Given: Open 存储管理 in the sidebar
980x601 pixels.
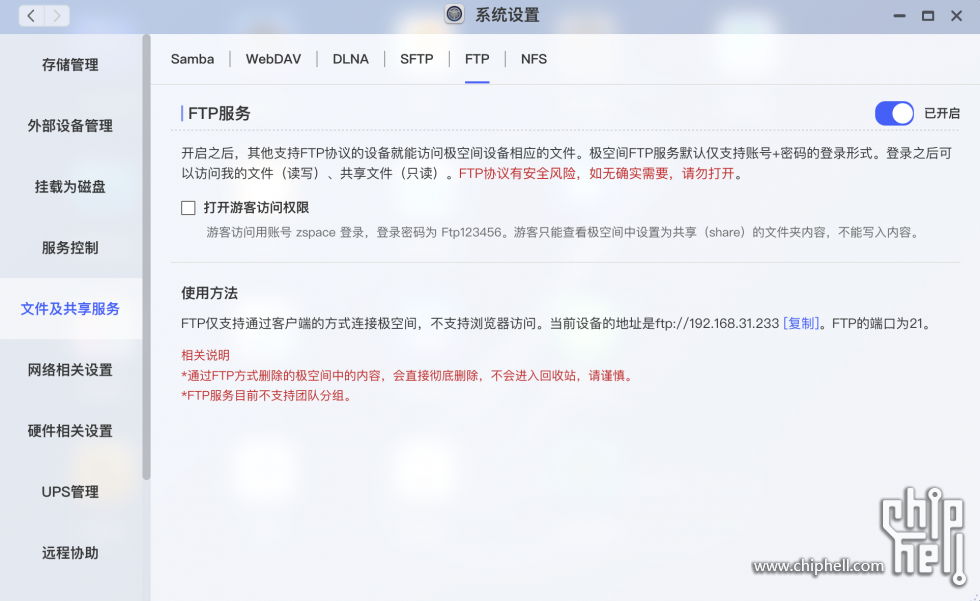Looking at the screenshot, I should [x=70, y=65].
